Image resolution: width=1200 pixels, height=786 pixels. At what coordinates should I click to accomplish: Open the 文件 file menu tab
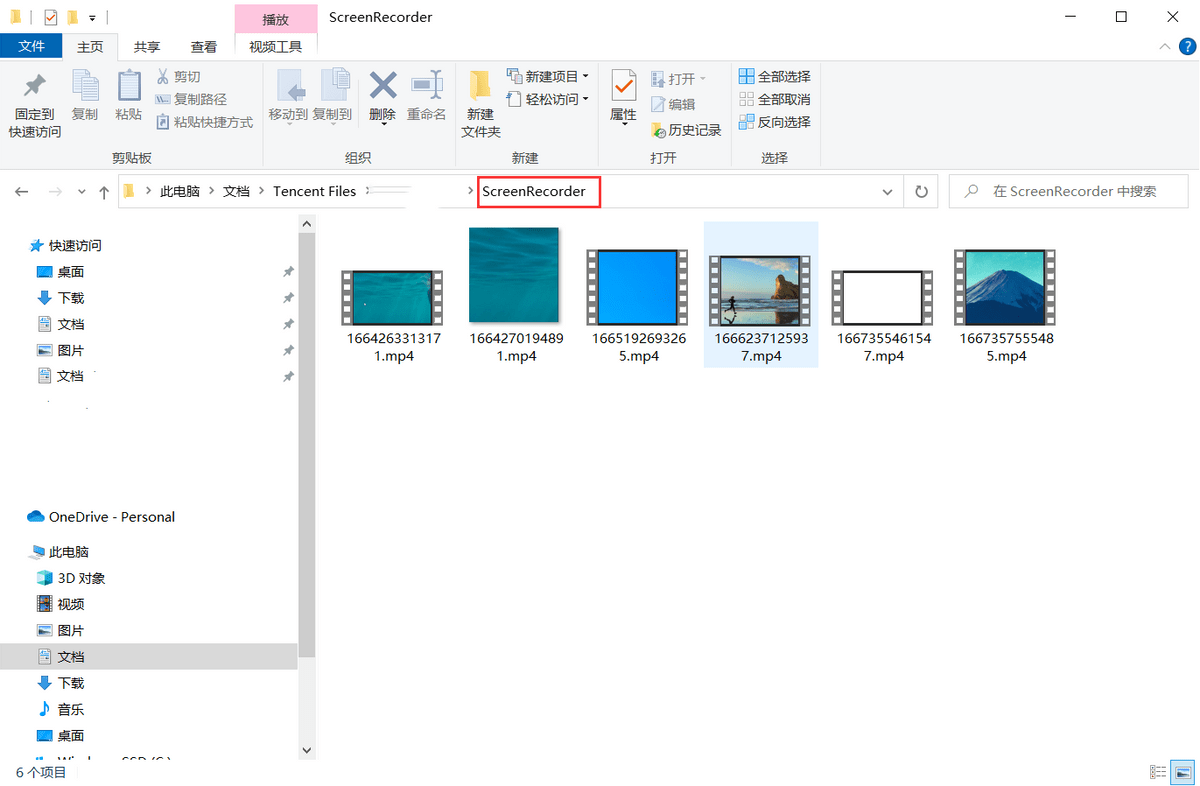[32, 46]
